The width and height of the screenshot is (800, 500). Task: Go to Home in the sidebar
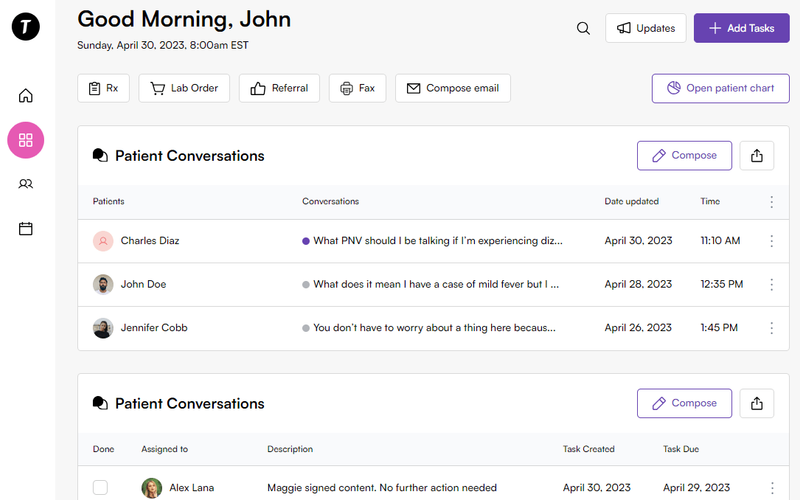[26, 95]
